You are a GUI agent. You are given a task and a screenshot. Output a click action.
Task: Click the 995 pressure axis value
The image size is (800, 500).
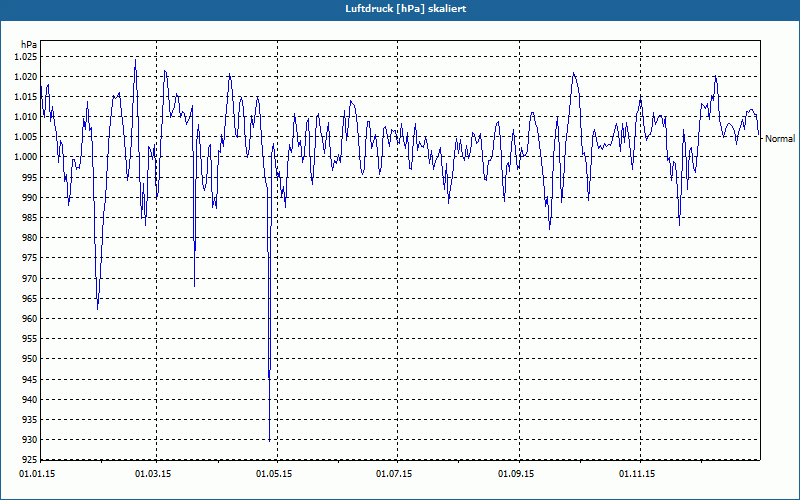pyautogui.click(x=31, y=177)
